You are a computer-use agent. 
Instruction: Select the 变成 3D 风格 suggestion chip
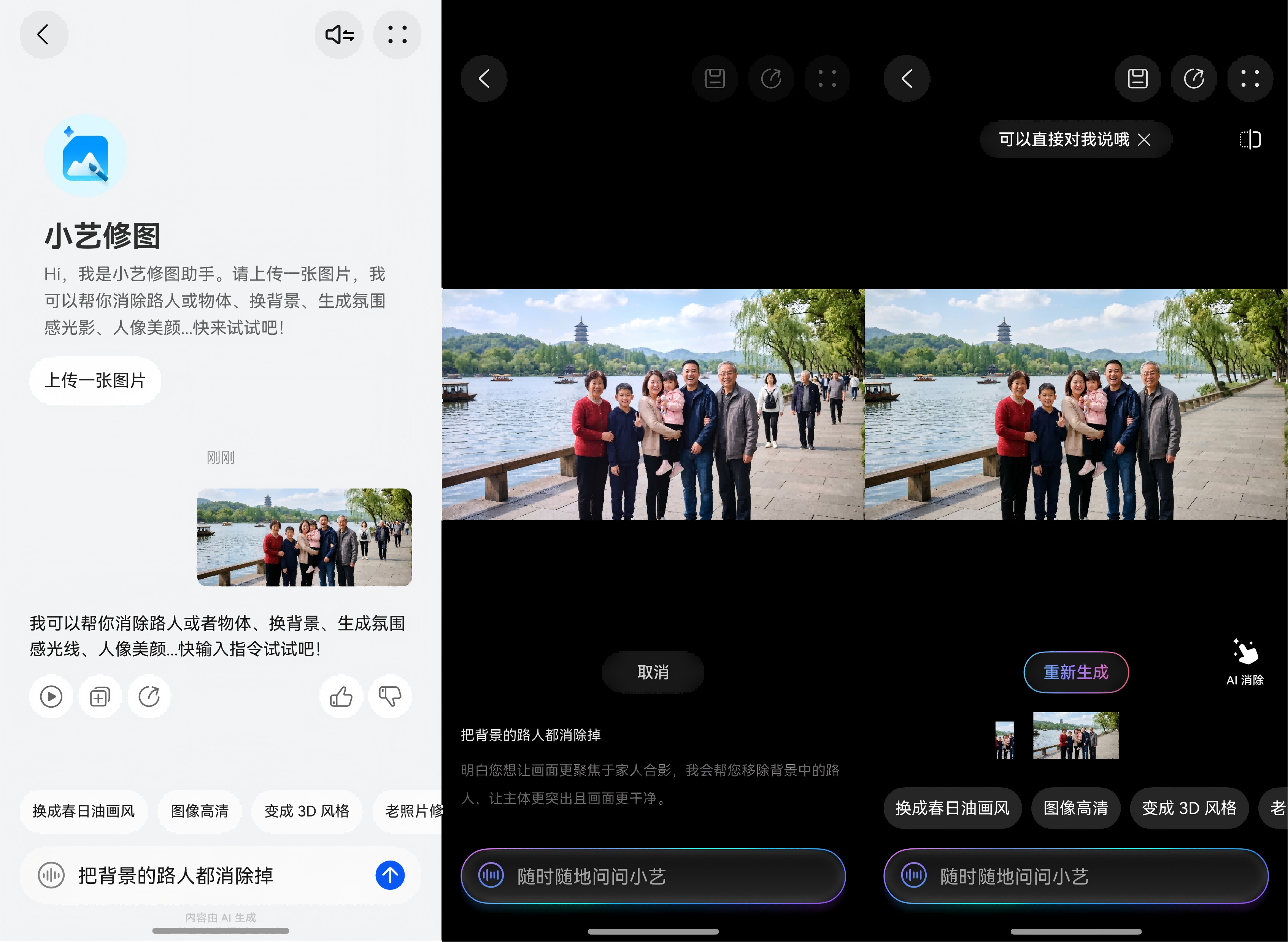[x=306, y=811]
